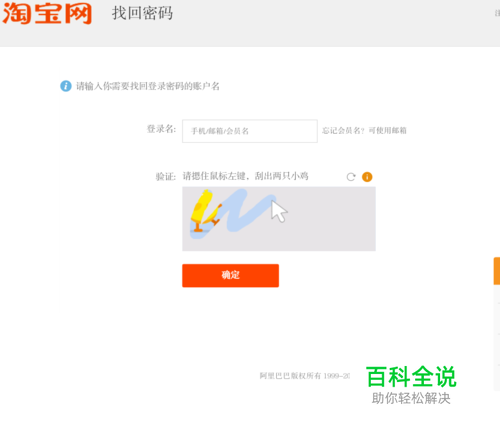Click the 找回密码 page title
Screen dimensions: 500x437
click(x=142, y=13)
